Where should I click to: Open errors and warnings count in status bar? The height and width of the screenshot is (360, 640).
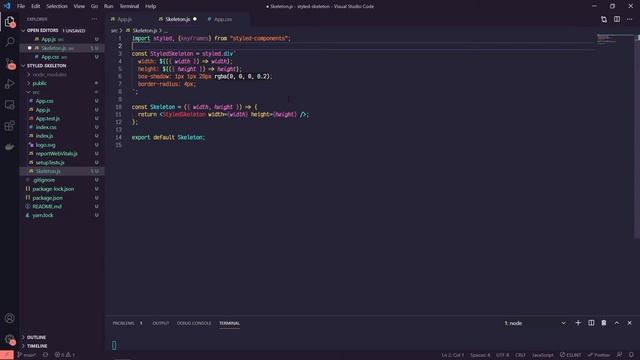click(65, 355)
